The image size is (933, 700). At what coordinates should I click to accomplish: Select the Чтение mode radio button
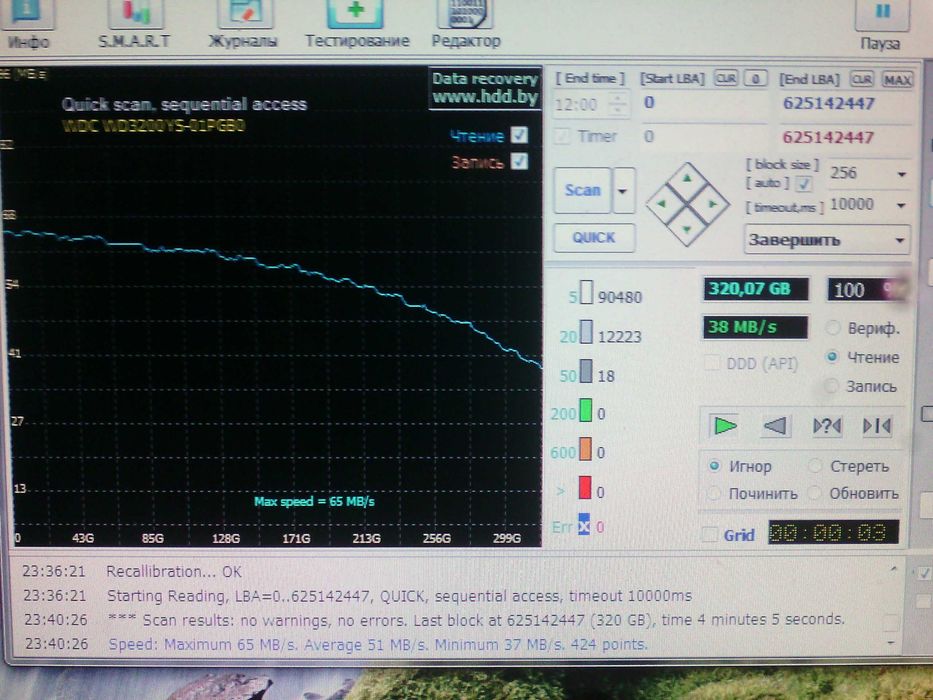tap(832, 357)
